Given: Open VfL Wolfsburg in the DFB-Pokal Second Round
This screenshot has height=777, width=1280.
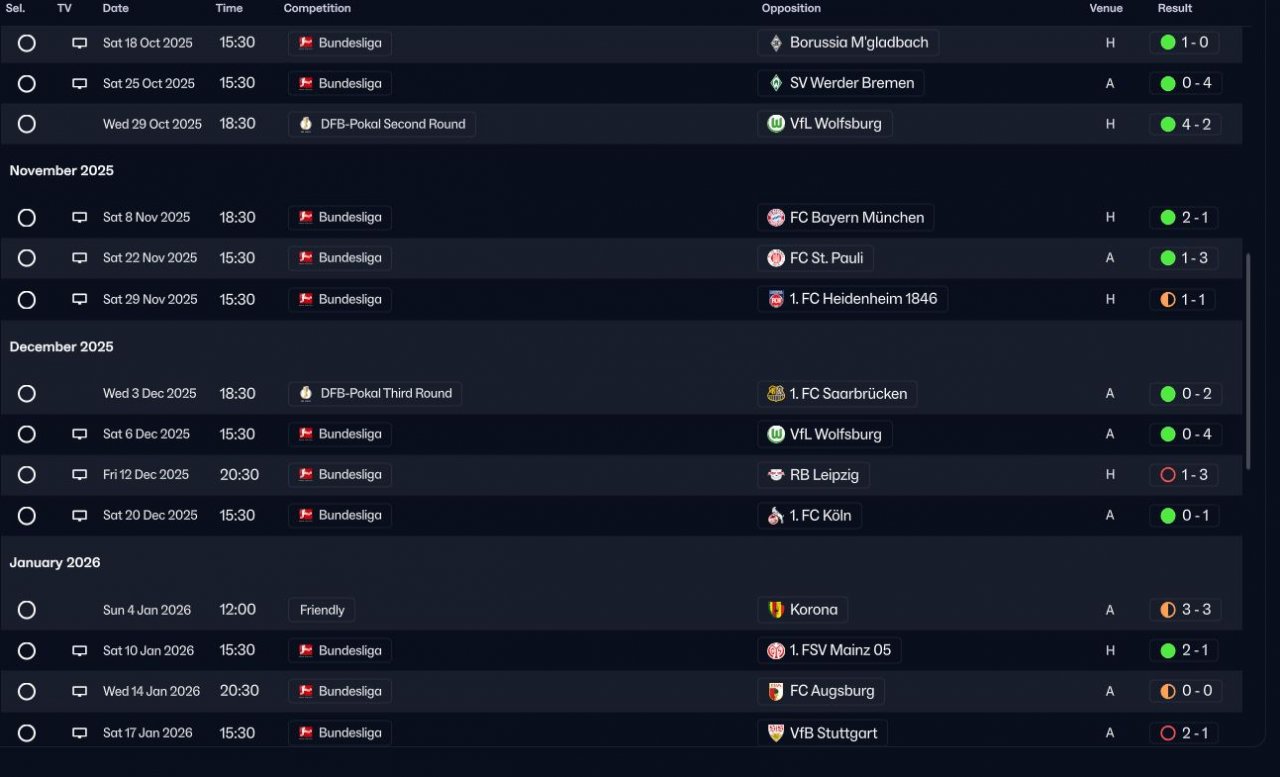Looking at the screenshot, I should click(x=825, y=124).
